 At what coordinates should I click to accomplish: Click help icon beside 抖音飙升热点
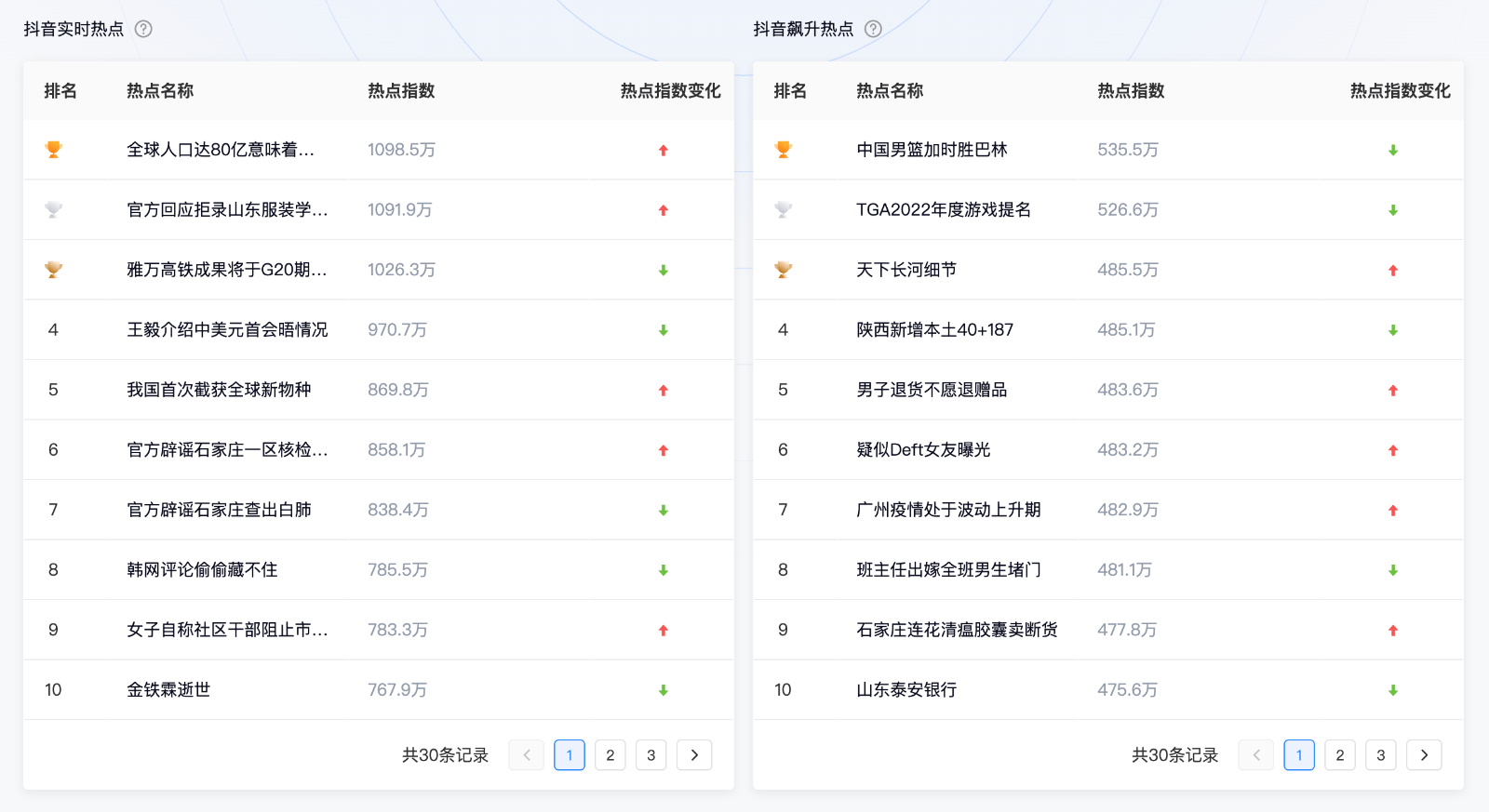click(x=873, y=29)
